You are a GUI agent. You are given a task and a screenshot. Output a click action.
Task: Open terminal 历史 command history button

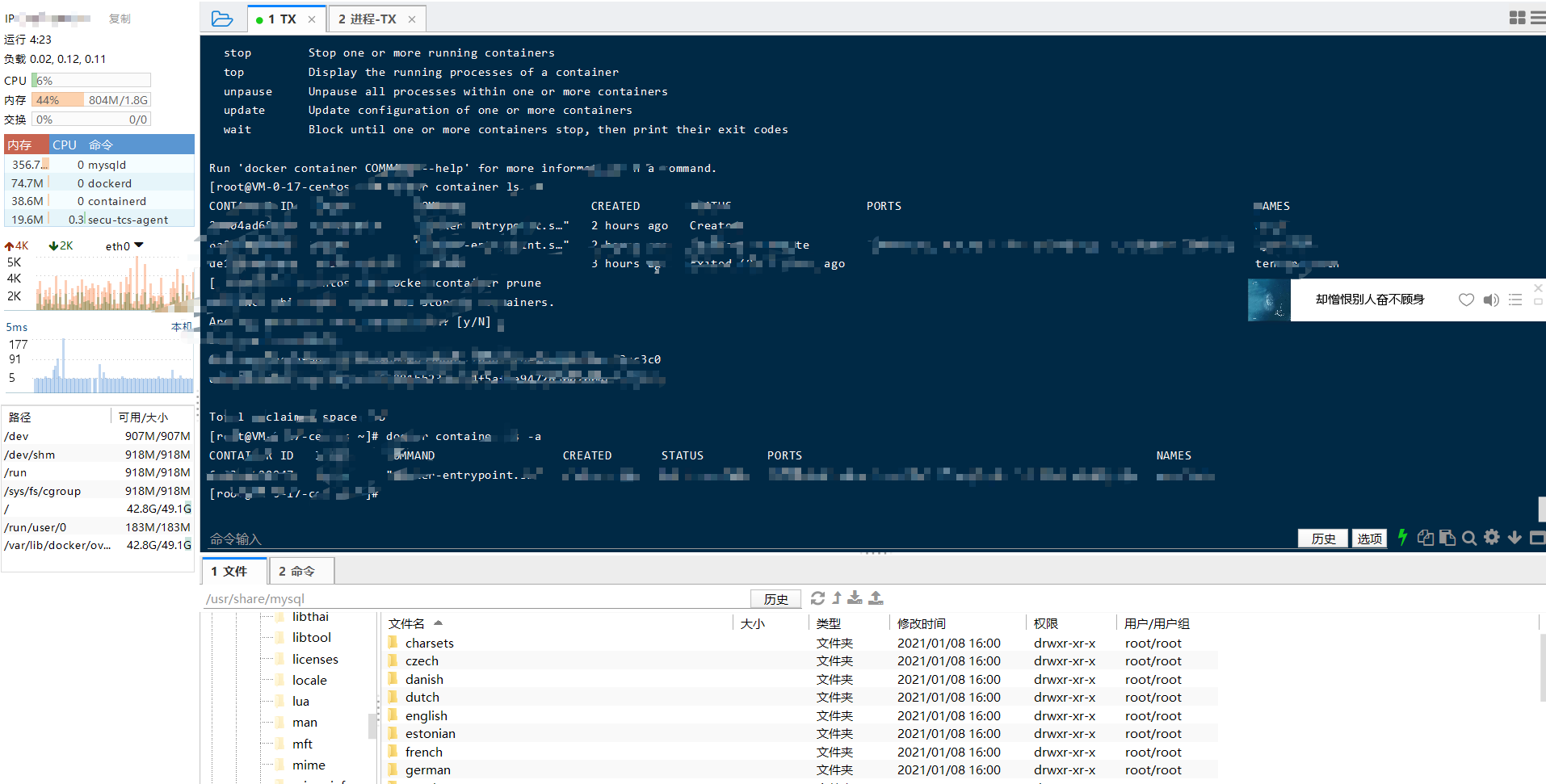click(1323, 539)
